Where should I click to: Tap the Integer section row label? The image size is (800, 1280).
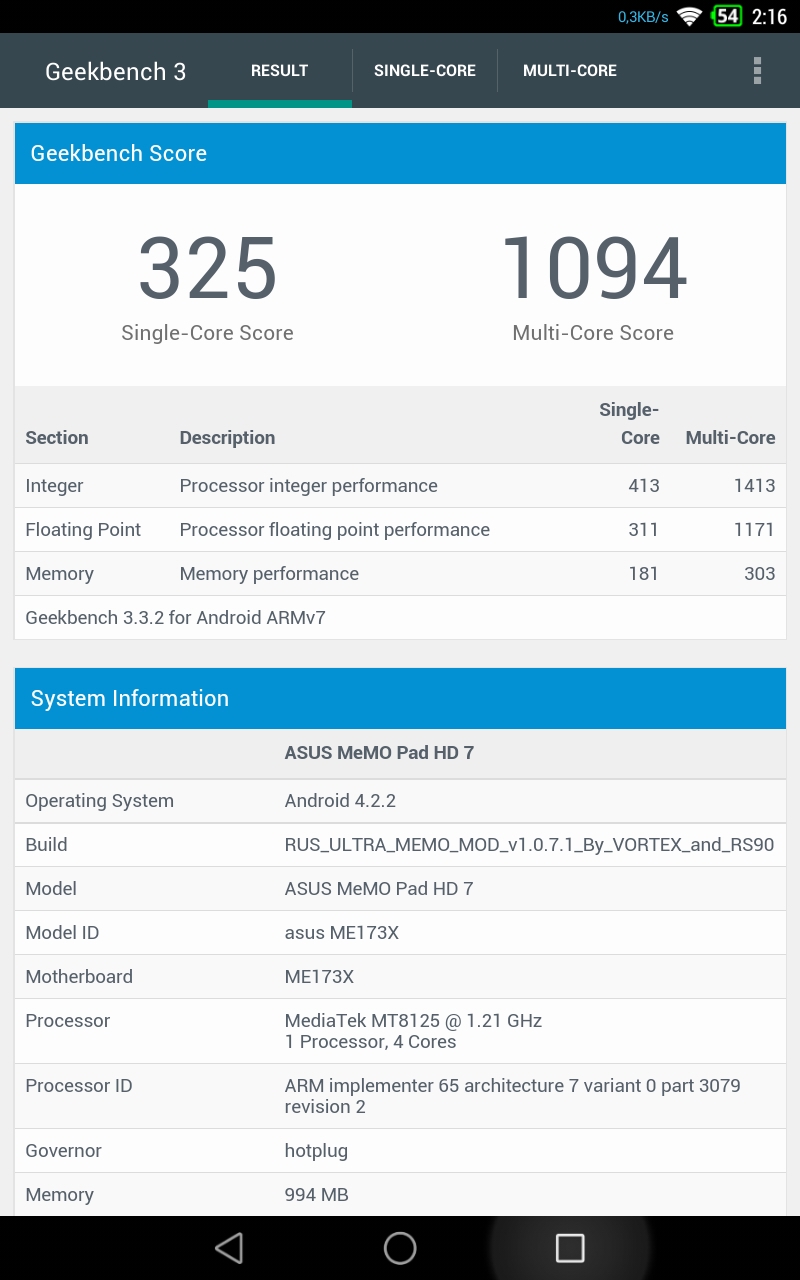54,486
